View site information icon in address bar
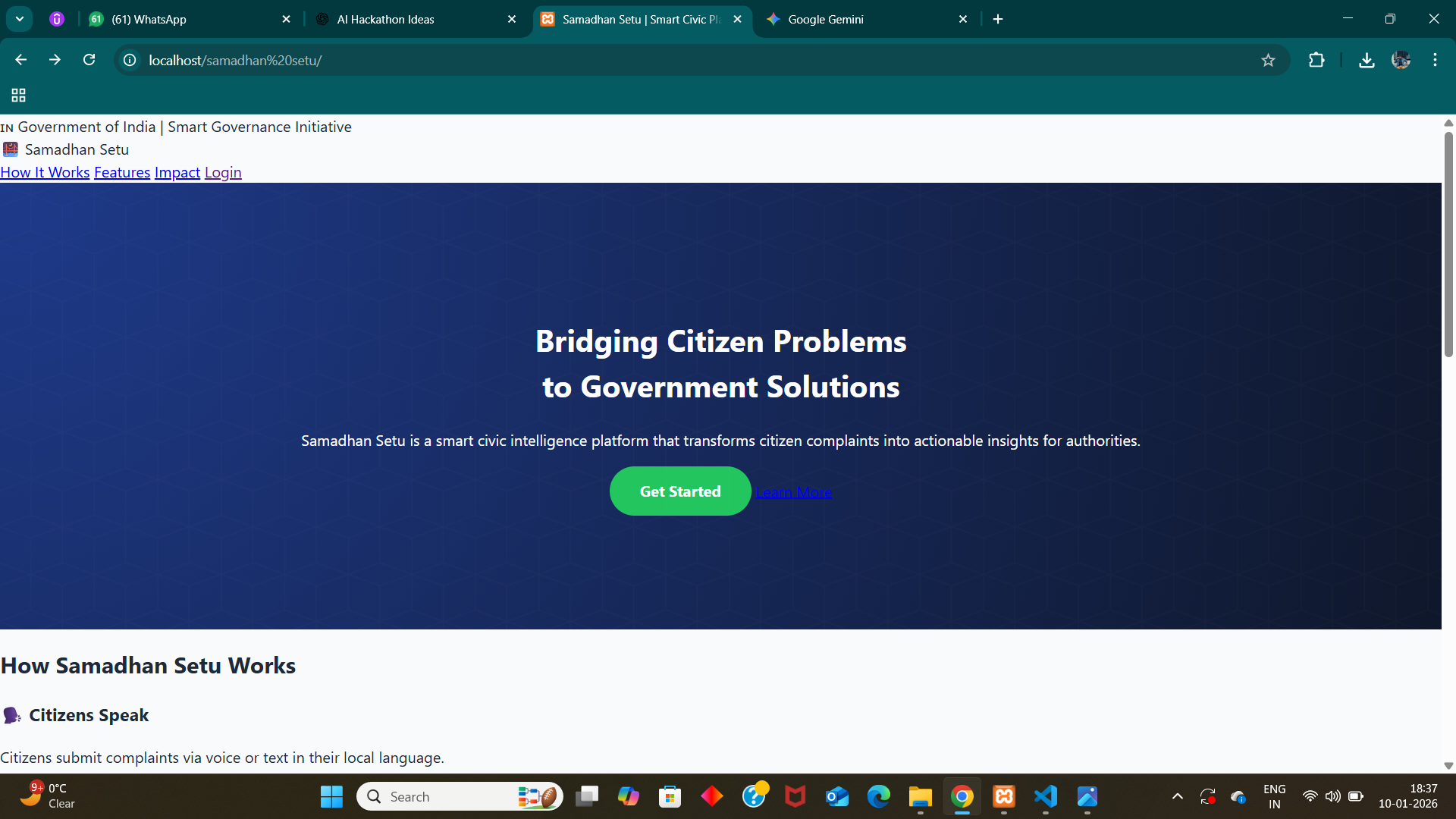This screenshot has width=1456, height=819. point(130,60)
